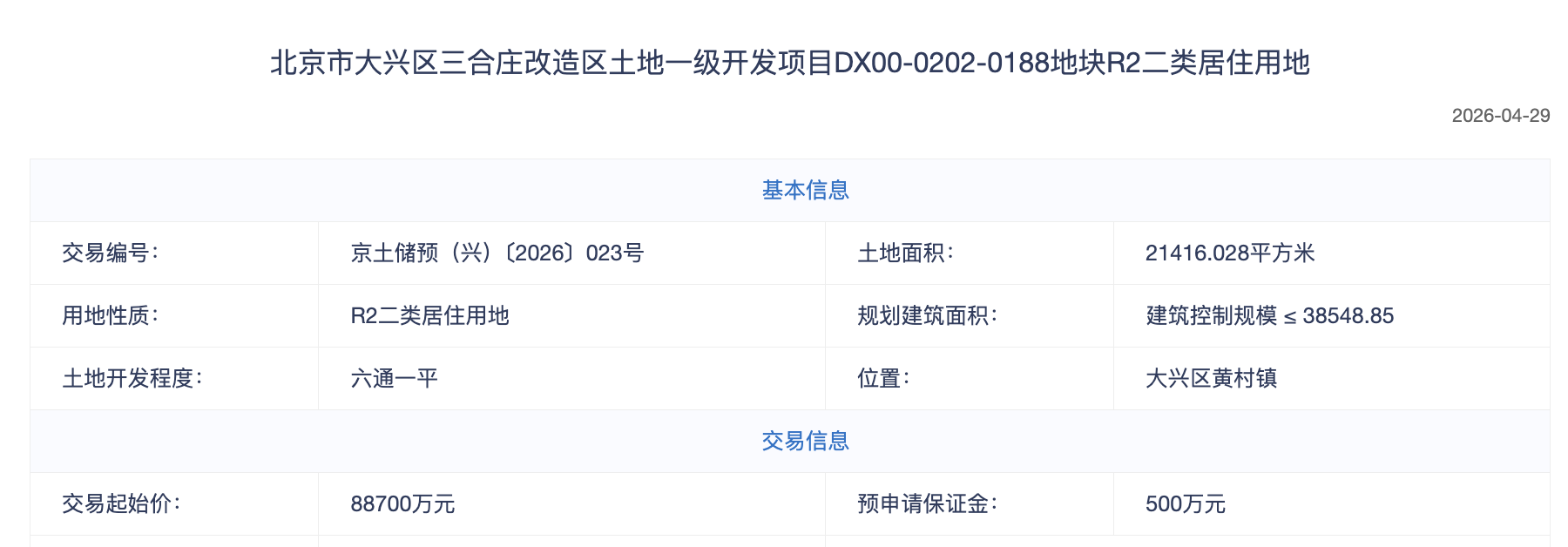Click the 交易起始价 label cell
The image size is (1568, 547).
[x=121, y=504]
